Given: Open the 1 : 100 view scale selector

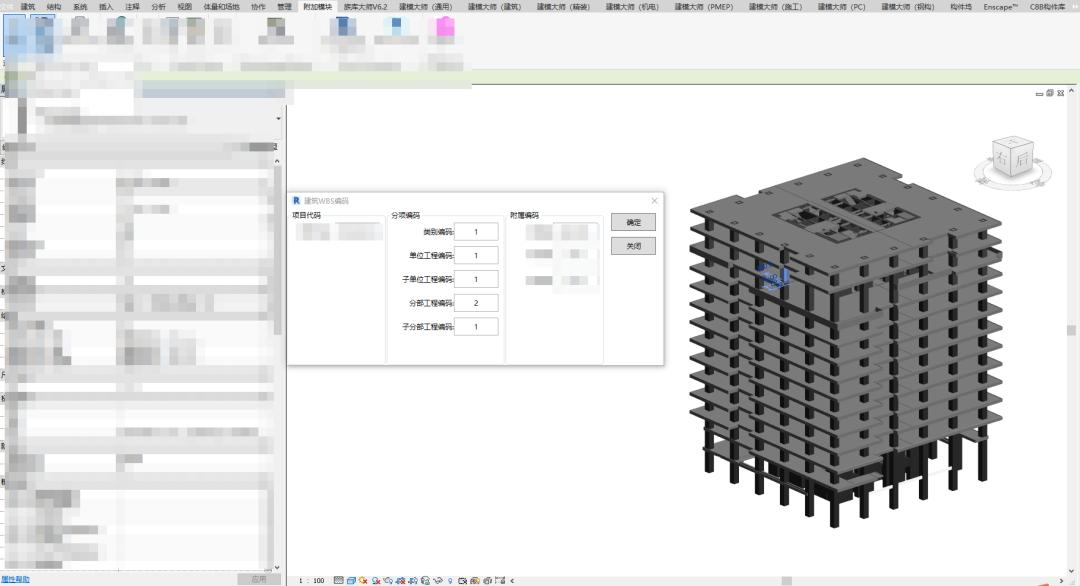Looking at the screenshot, I should coord(311,580).
